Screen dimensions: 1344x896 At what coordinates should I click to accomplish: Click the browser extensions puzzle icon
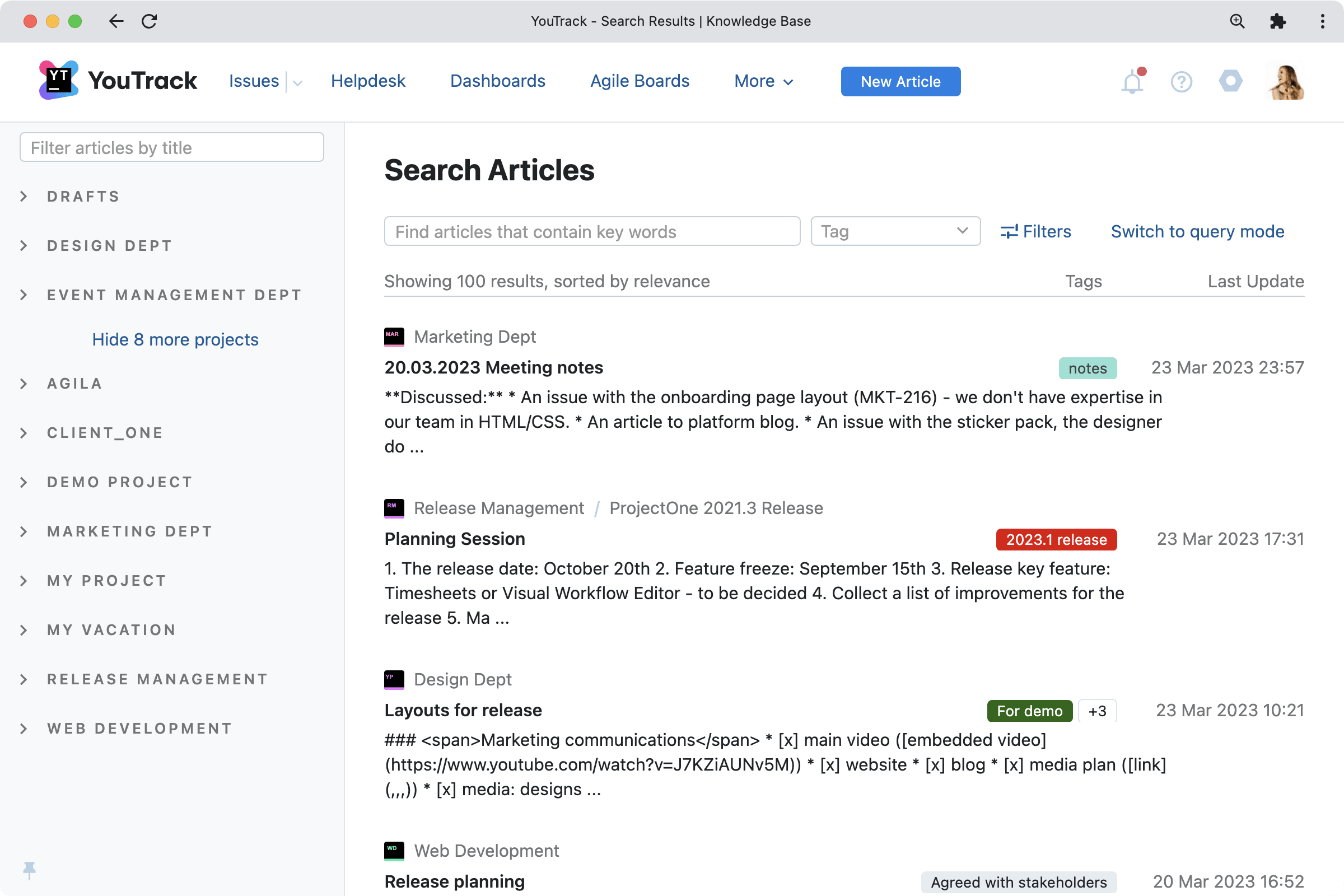pos(1278,21)
